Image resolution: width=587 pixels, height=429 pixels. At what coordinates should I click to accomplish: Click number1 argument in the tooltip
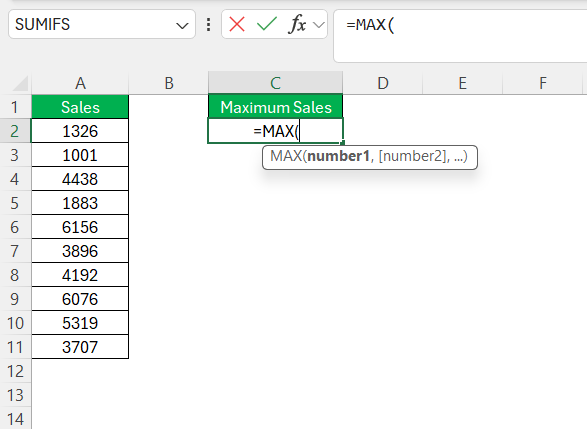coord(338,156)
